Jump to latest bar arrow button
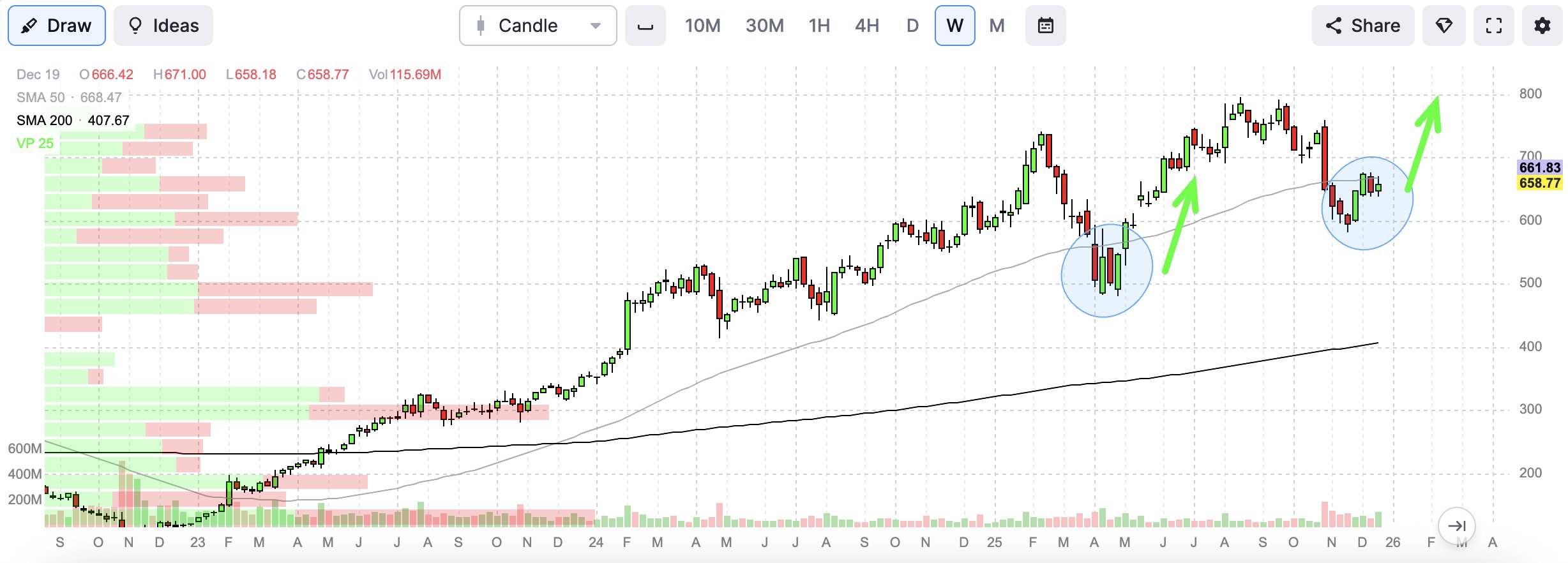The width and height of the screenshot is (1568, 563). tap(1456, 525)
